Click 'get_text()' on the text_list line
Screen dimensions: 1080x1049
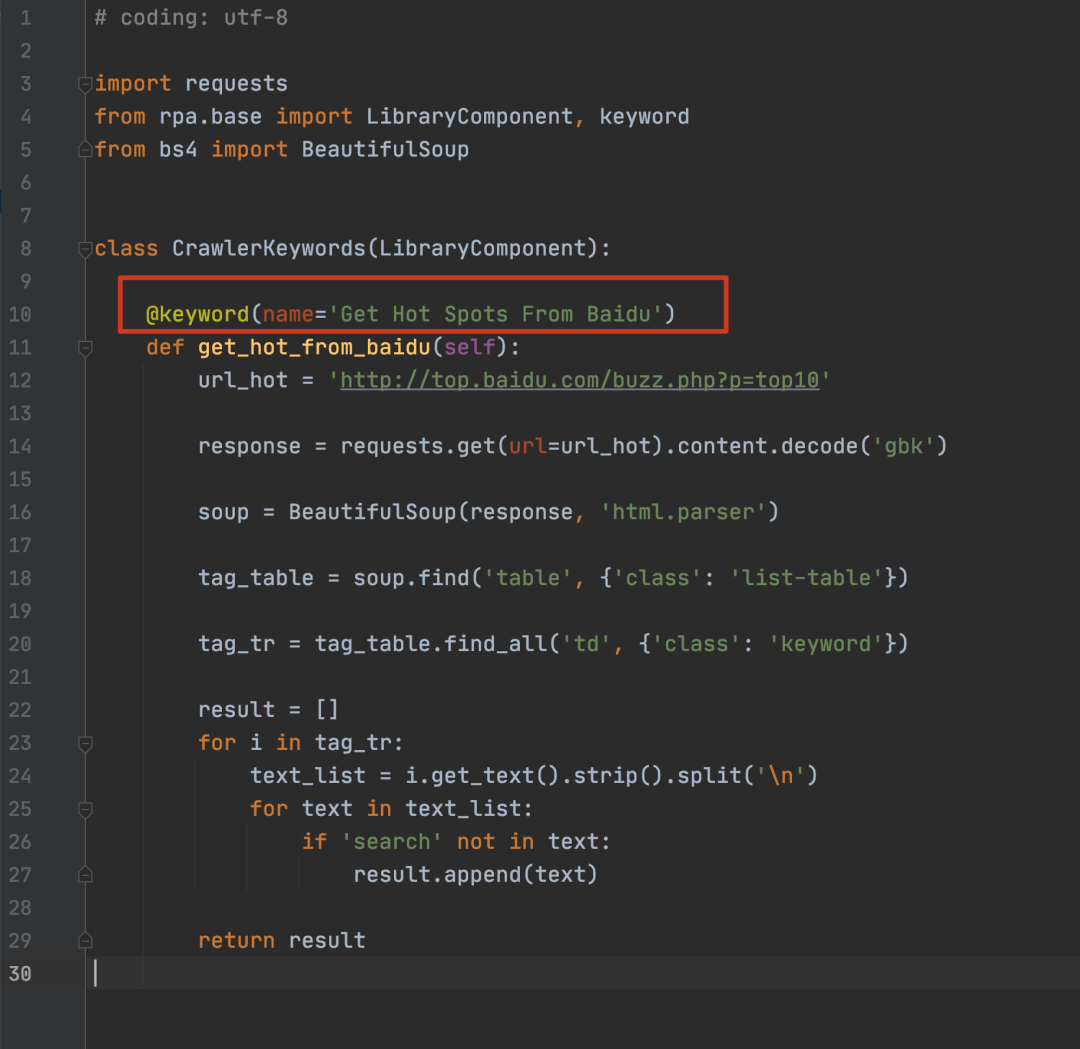[x=495, y=776]
